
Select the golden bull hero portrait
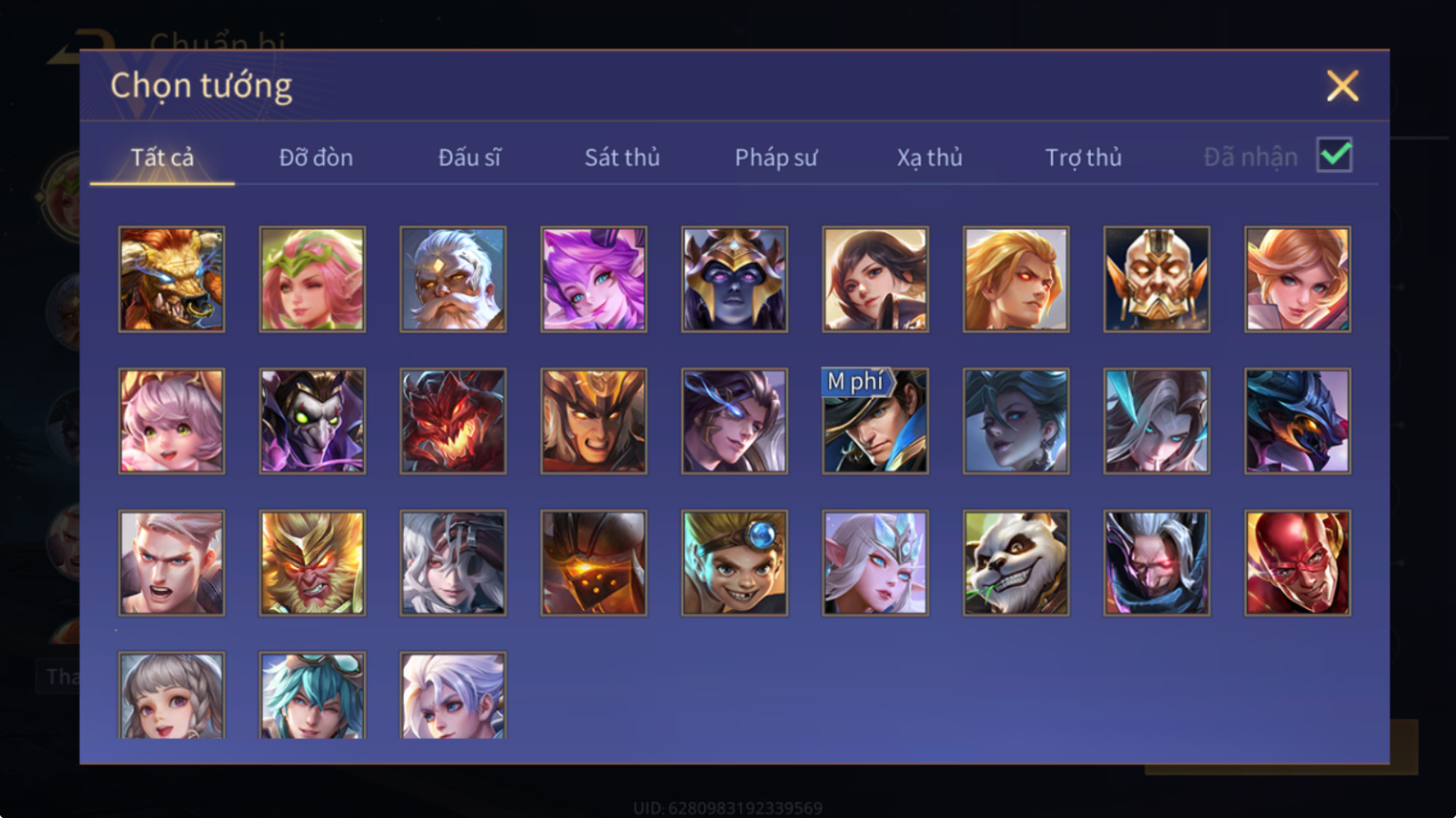172,279
